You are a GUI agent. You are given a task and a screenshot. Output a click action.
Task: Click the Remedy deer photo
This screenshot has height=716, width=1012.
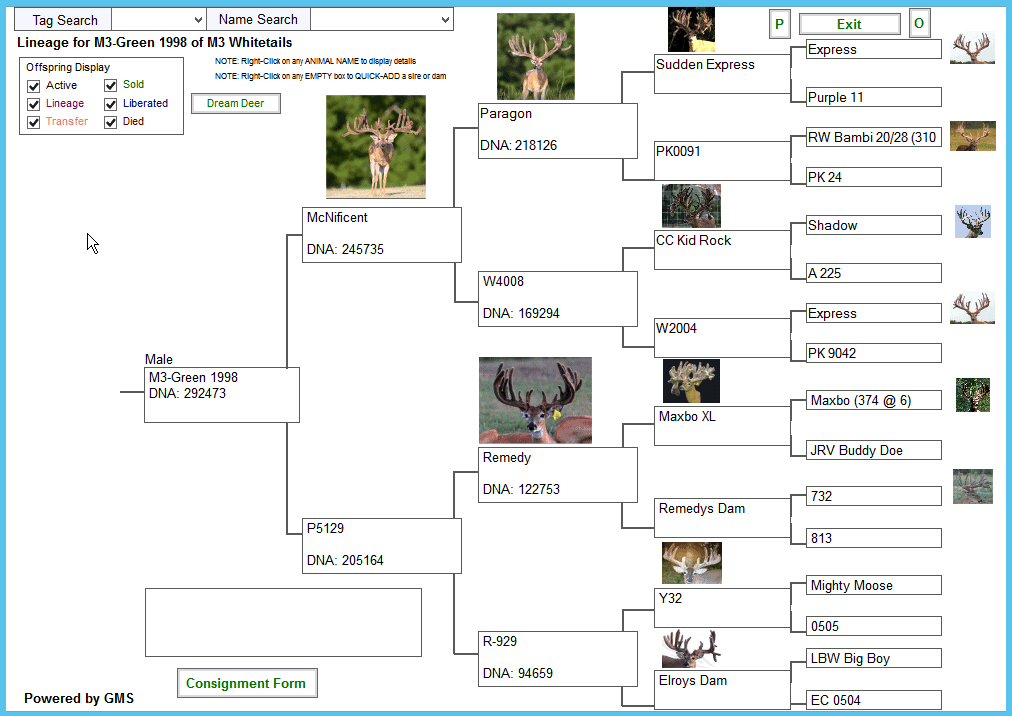pyautogui.click(x=535, y=400)
